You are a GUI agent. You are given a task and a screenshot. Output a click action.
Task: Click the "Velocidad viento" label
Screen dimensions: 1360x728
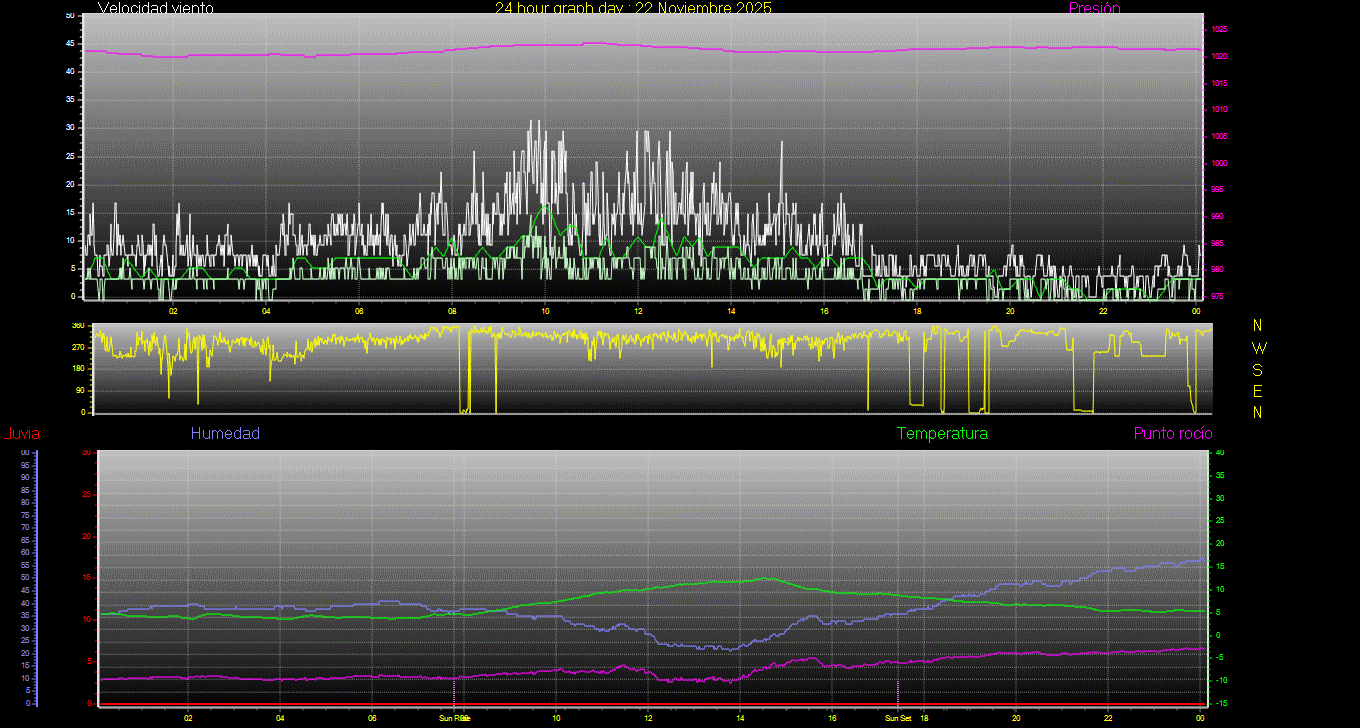155,8
